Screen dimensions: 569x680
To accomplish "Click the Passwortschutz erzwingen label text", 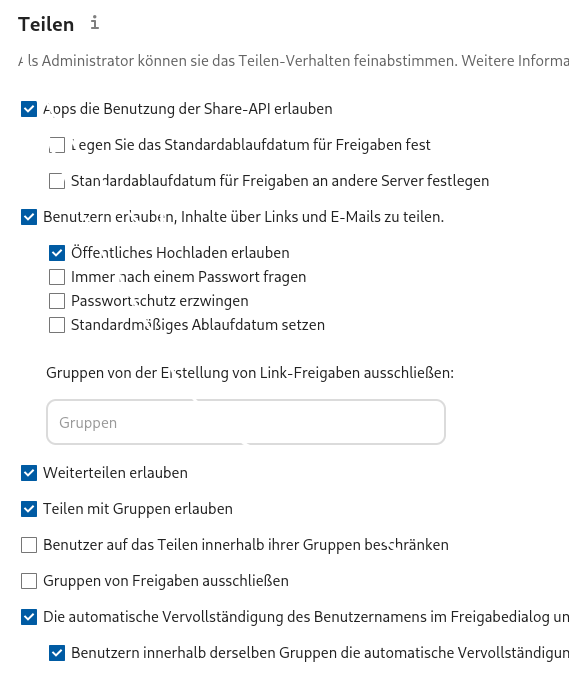I will click(x=160, y=301).
